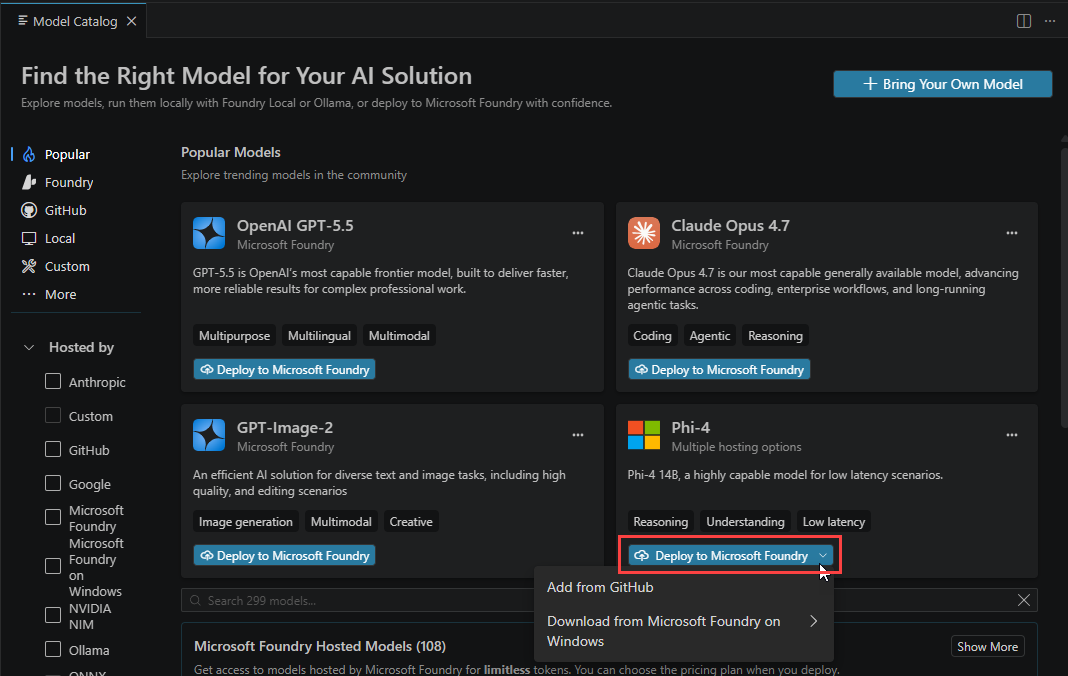Toggle the Anthropic hosted-by checkbox

[x=53, y=381]
